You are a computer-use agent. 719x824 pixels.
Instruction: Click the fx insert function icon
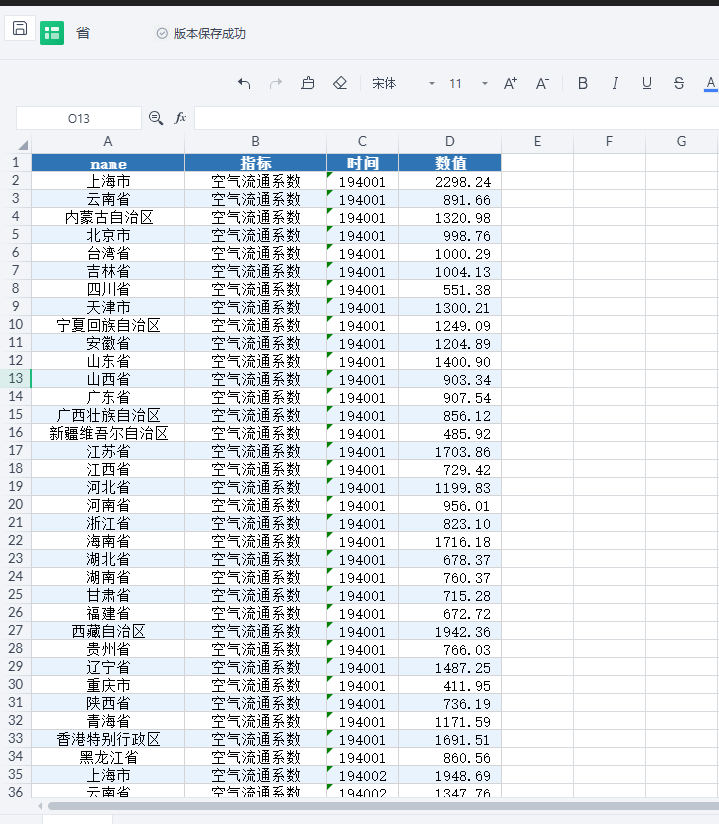(x=180, y=118)
